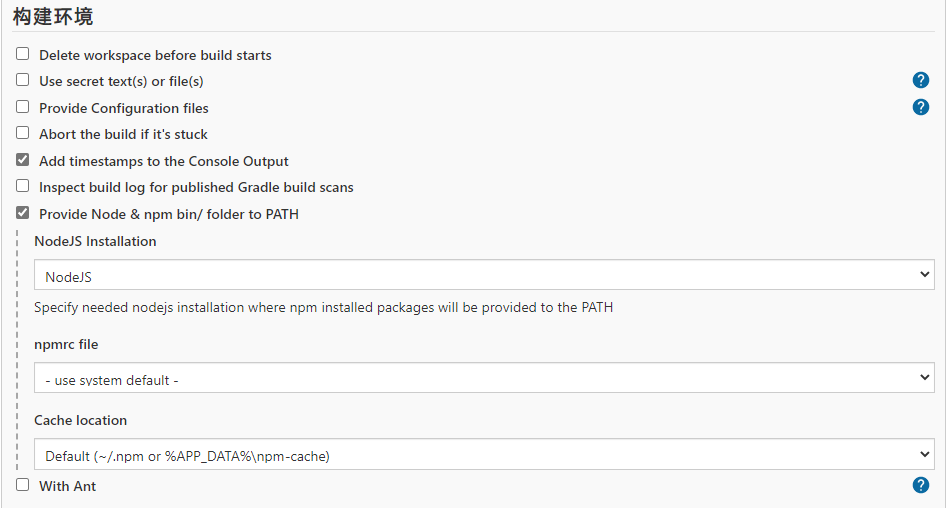
Task: Uncheck Add timestamps to the Console Output
Action: pyautogui.click(x=23, y=160)
